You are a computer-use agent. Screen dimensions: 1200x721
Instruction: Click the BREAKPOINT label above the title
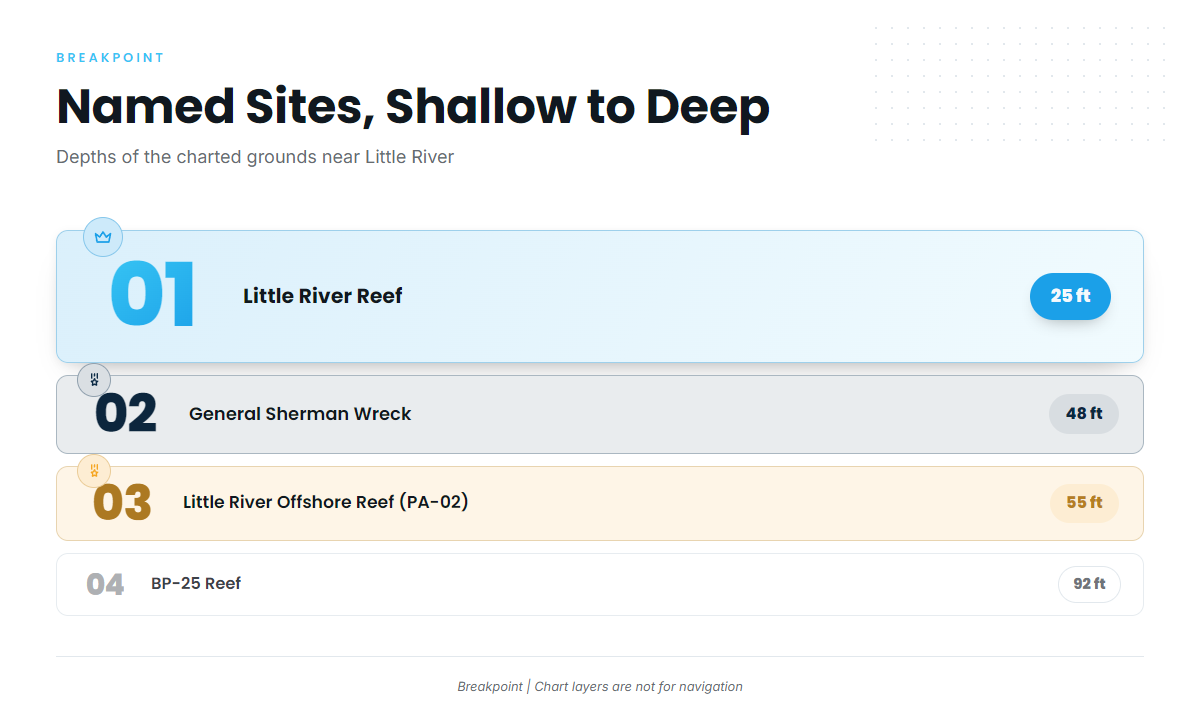[110, 58]
